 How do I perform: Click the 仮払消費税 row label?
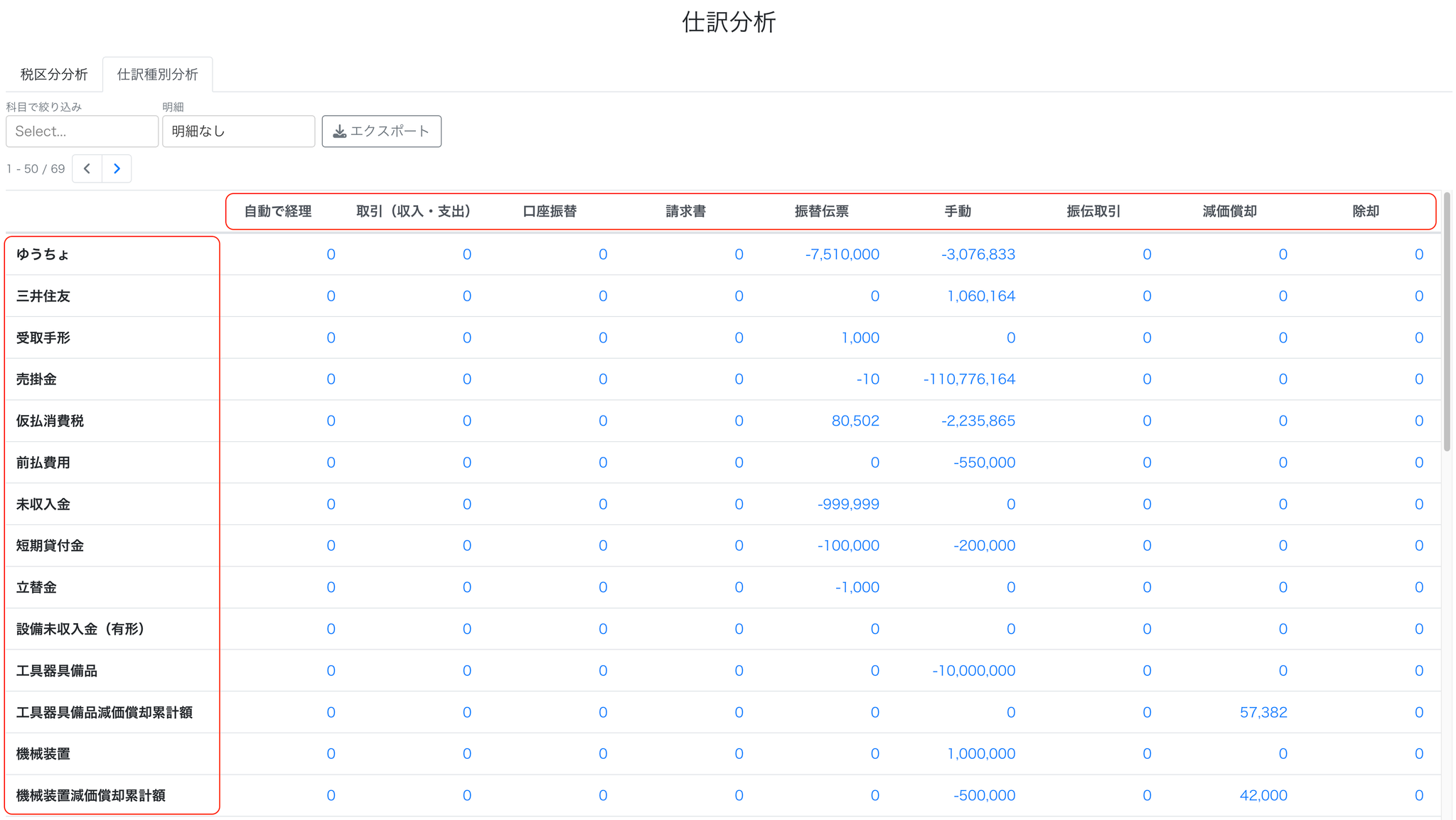coord(50,421)
